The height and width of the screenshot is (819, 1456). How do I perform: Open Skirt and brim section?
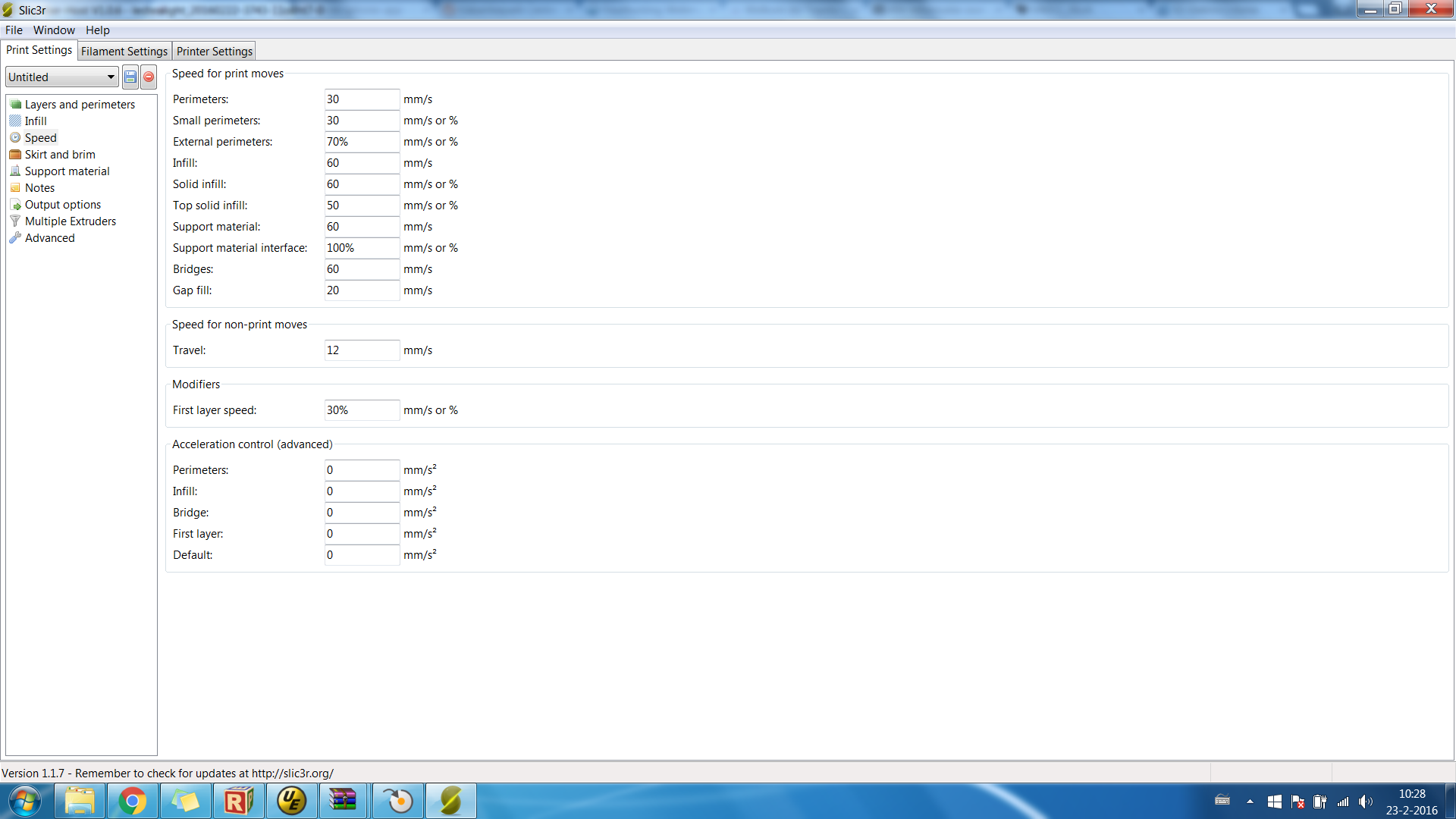pyautogui.click(x=59, y=155)
